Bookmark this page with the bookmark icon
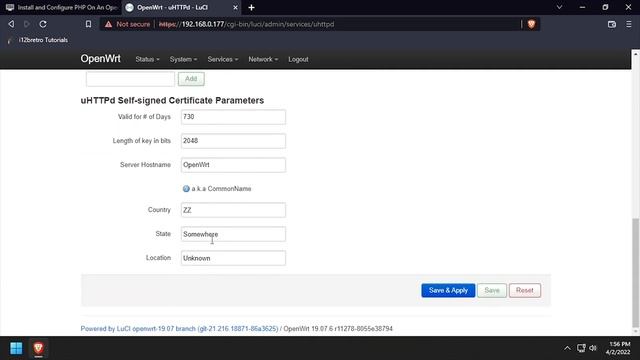The image size is (640, 360). 88,24
